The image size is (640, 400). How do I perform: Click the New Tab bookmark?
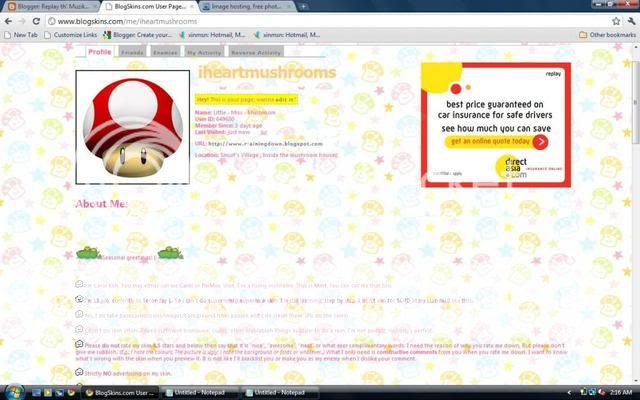tap(20, 35)
